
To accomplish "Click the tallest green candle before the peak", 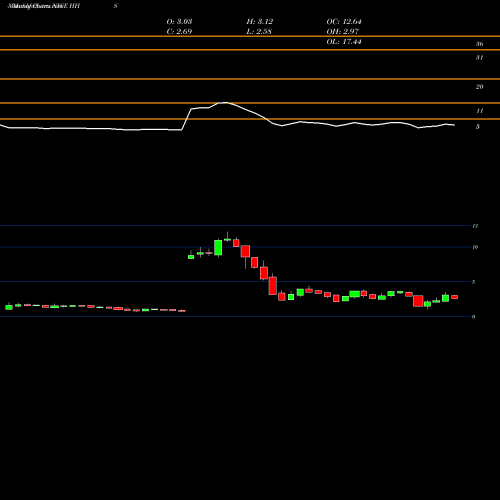I will 218,248.
